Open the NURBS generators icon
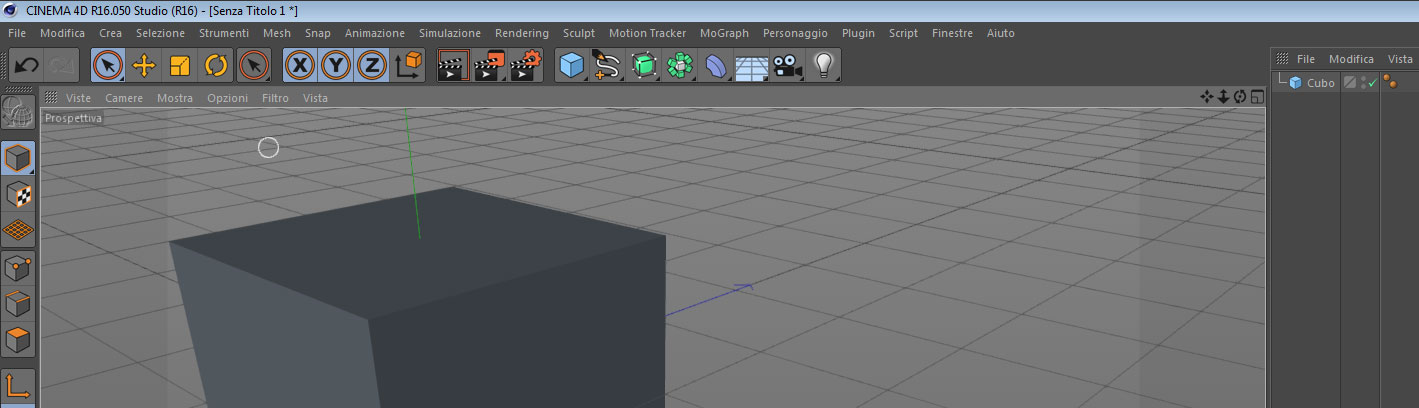The height and width of the screenshot is (408, 1419). pos(643,66)
